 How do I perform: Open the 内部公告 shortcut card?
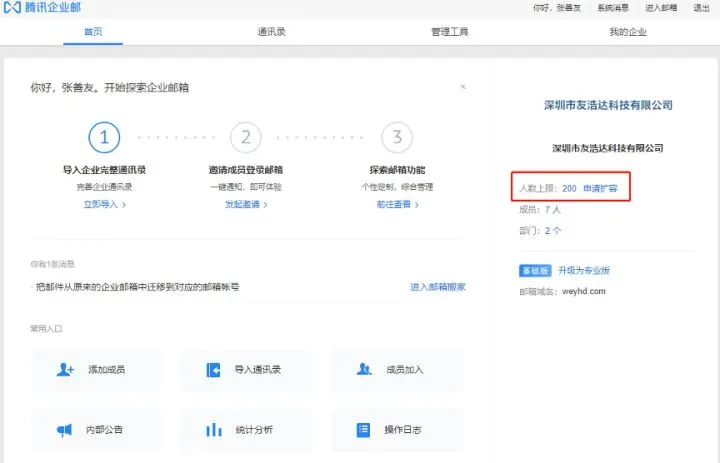97,430
